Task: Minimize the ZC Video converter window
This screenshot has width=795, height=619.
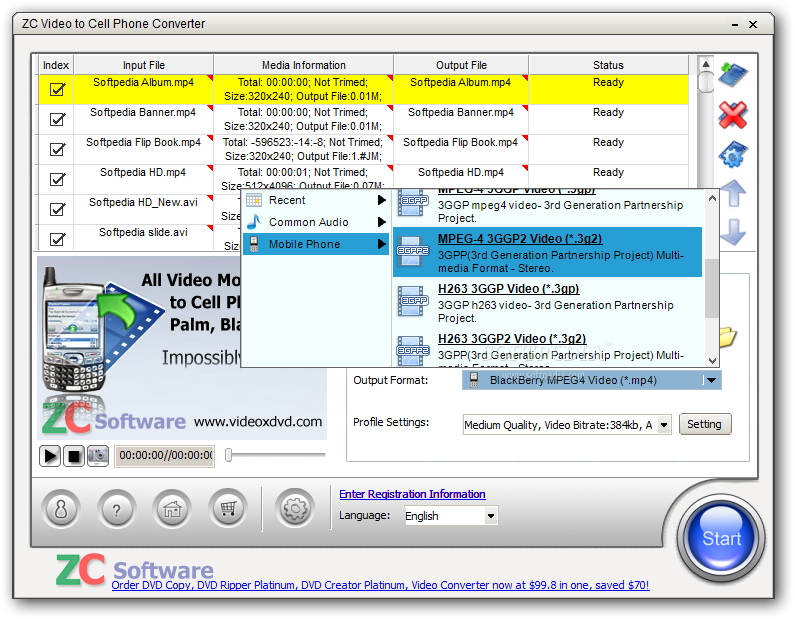Action: [735, 24]
